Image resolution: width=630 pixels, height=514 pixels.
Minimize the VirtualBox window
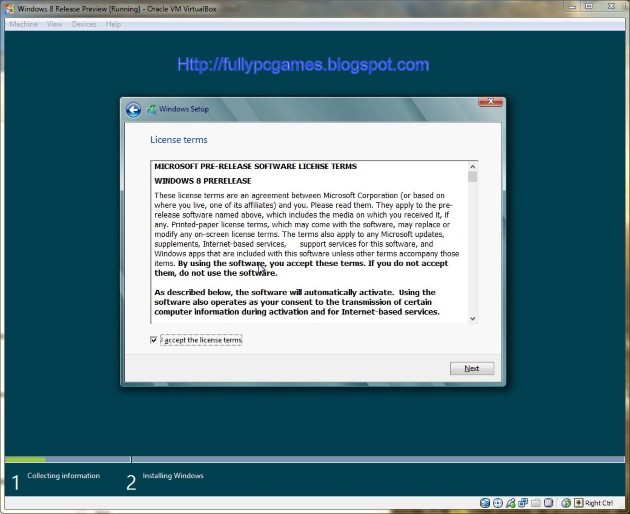click(x=573, y=6)
